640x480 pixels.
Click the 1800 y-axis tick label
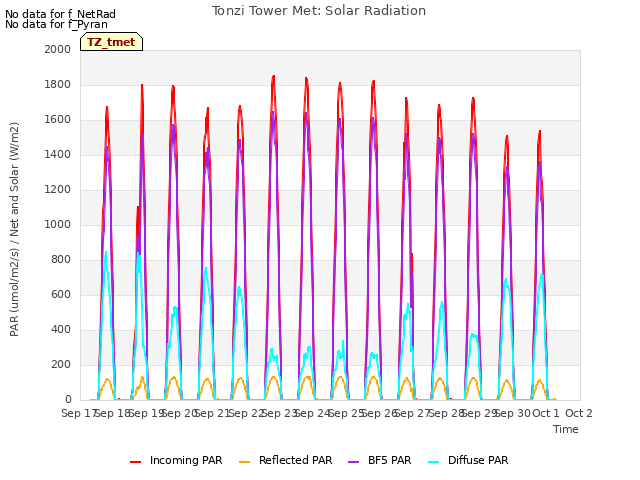coord(58,84)
